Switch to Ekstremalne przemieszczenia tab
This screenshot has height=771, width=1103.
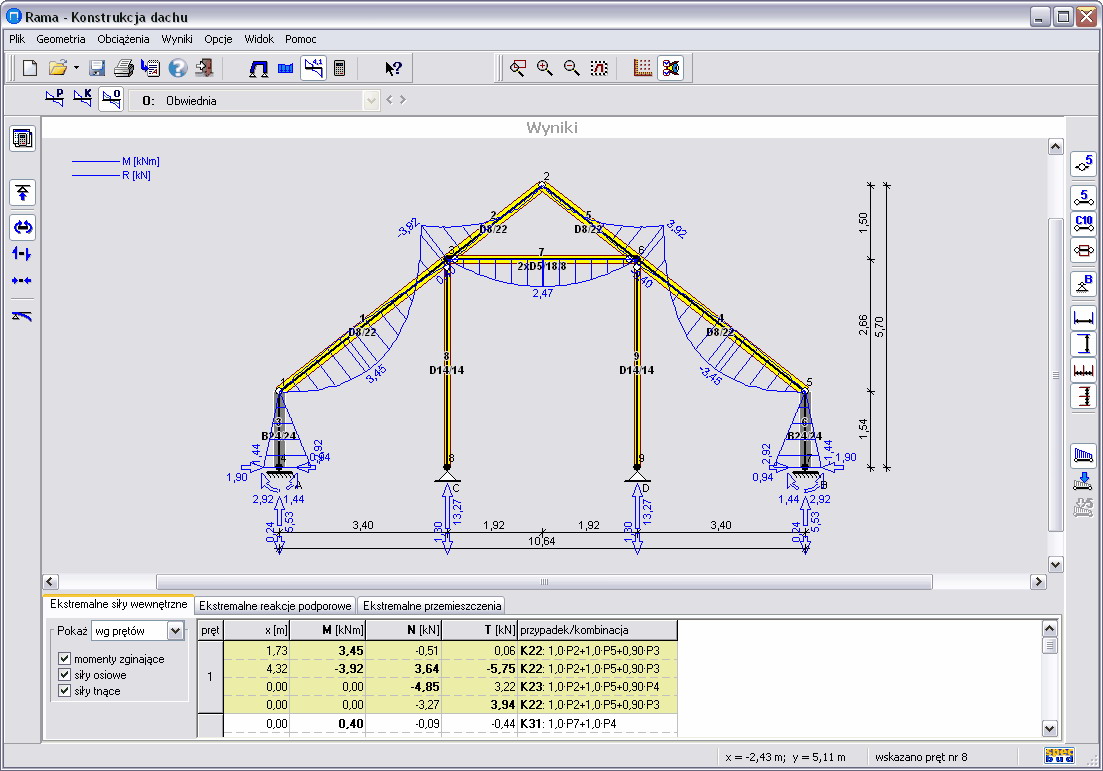(432, 605)
